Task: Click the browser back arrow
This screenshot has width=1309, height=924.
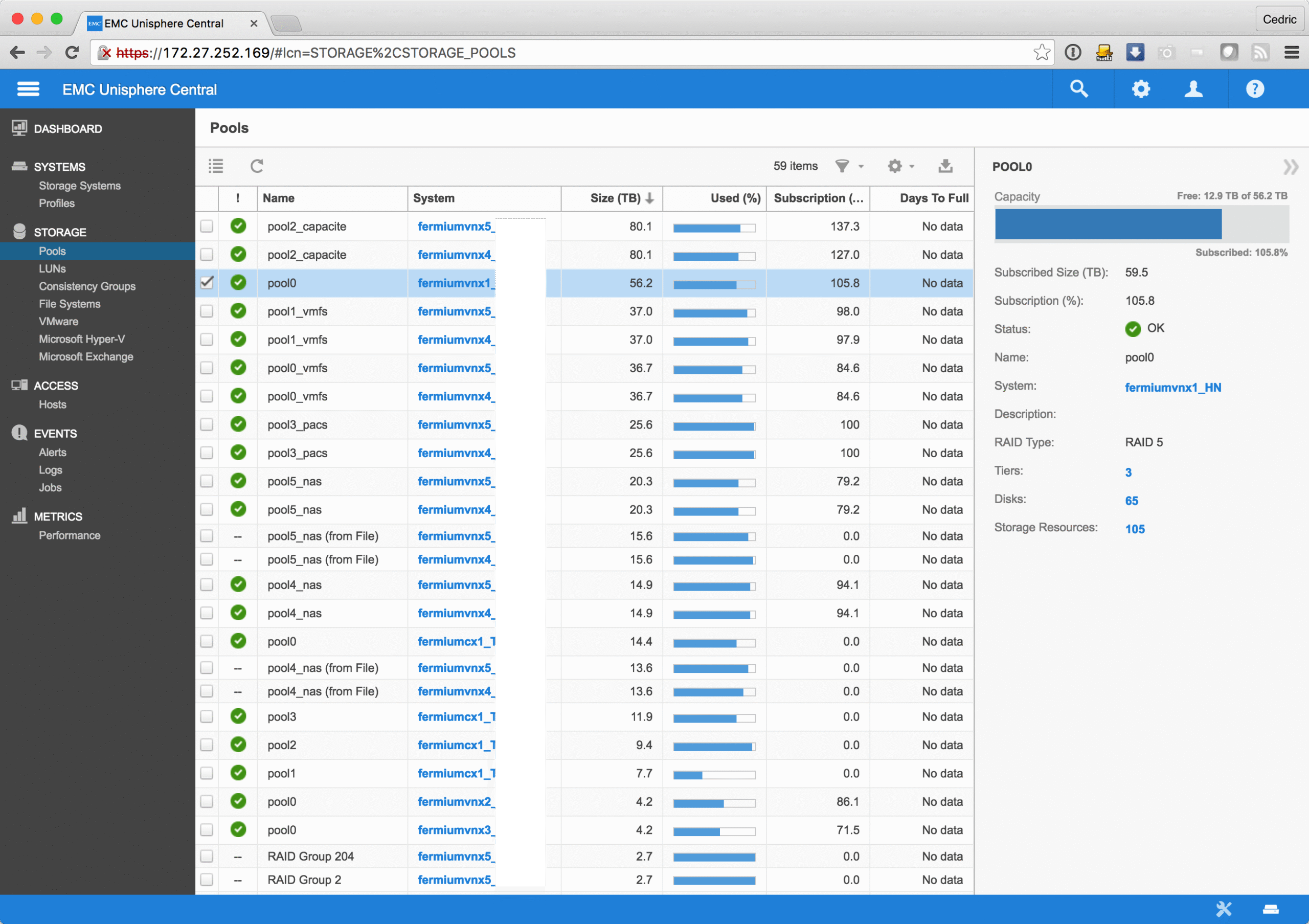Action: pyautogui.click(x=18, y=53)
